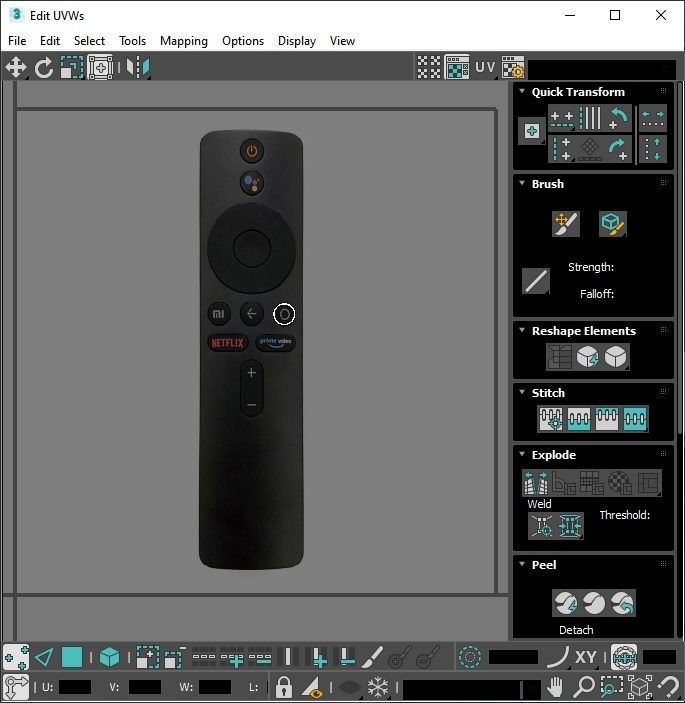Activate the Pan View hand tool
Screen dimensions: 685x703
point(555,686)
